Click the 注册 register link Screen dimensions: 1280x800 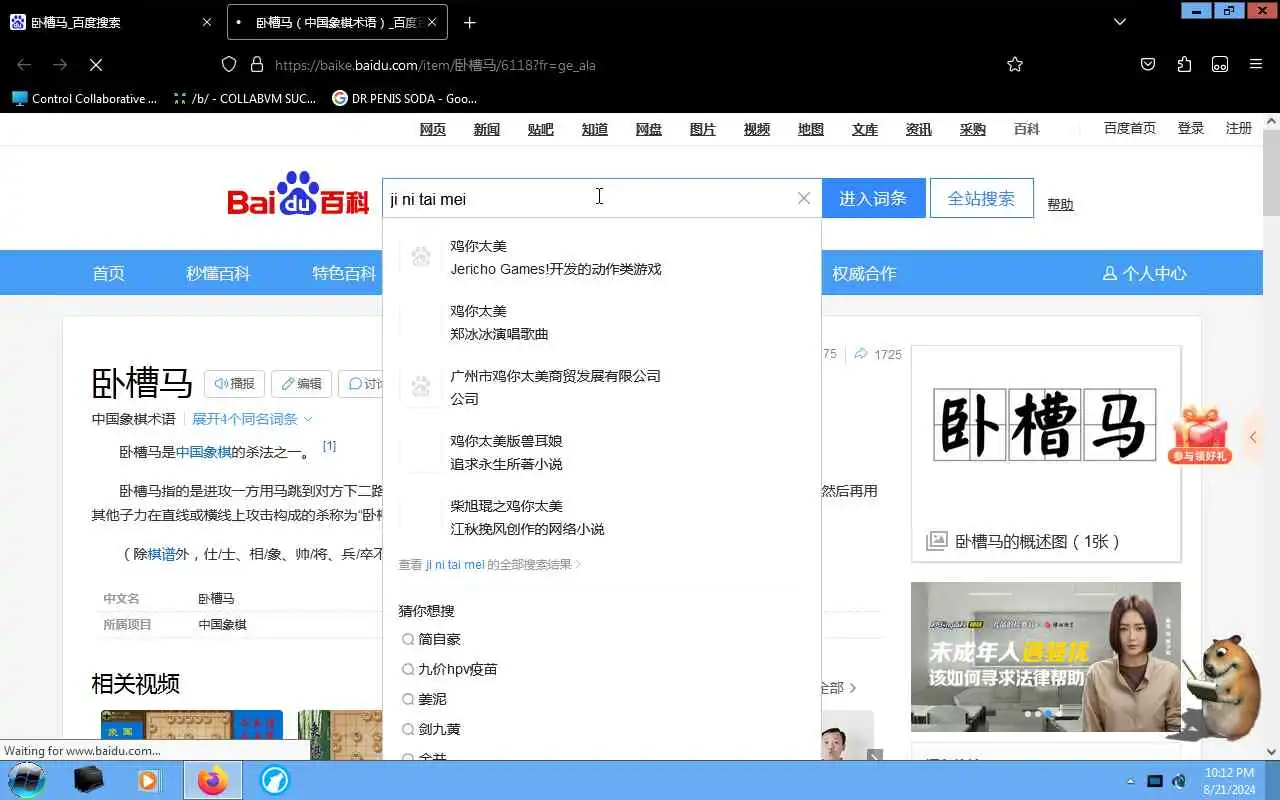coord(1239,128)
